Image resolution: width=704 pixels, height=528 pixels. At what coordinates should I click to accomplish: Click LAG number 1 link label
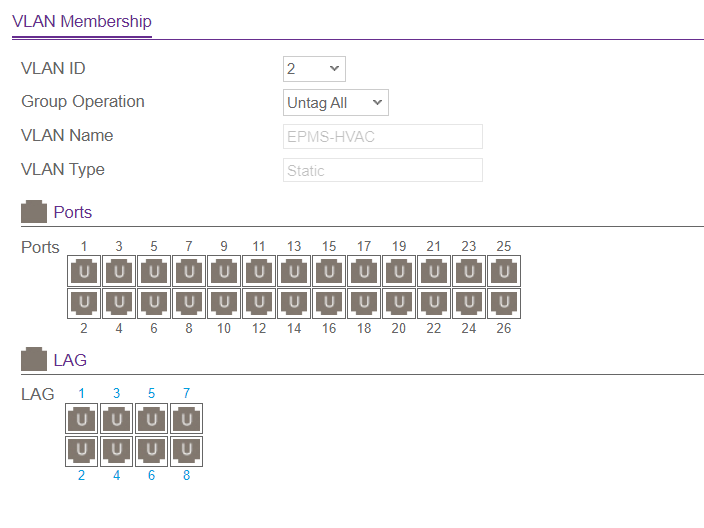click(x=82, y=393)
